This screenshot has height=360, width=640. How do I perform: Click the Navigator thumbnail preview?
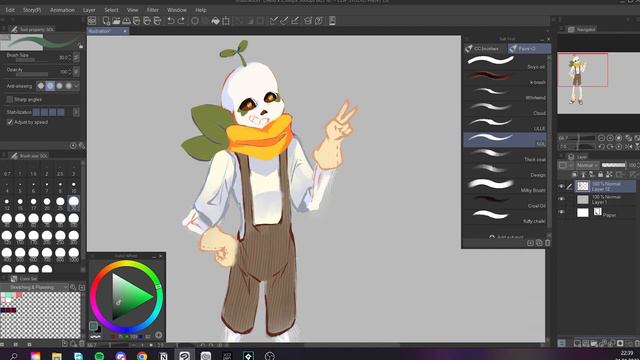pos(598,83)
